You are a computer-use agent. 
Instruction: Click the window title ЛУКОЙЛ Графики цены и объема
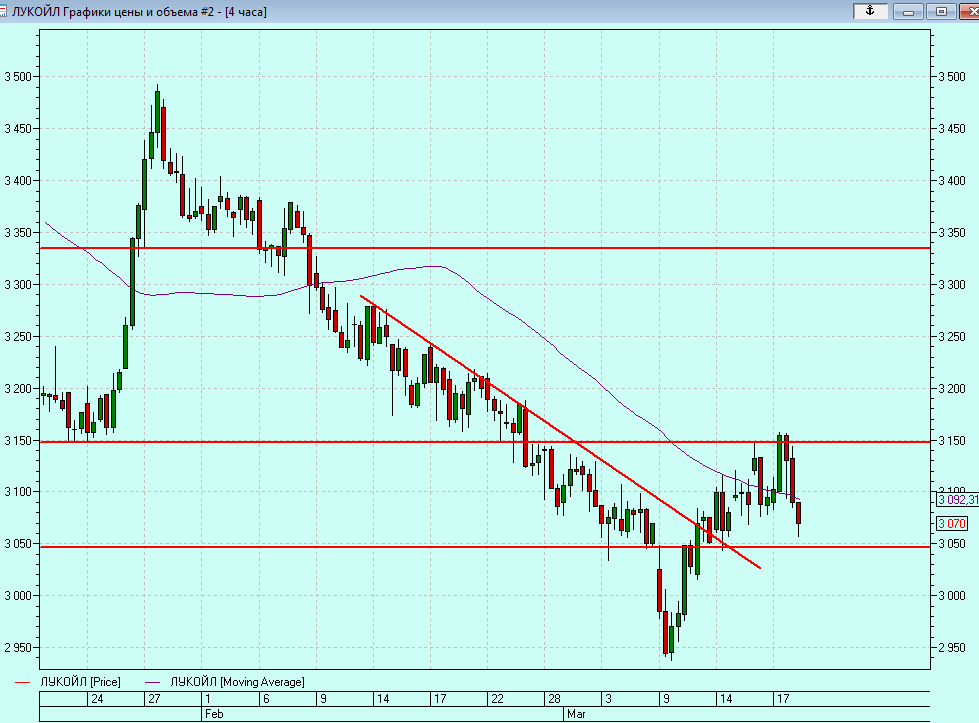139,12
